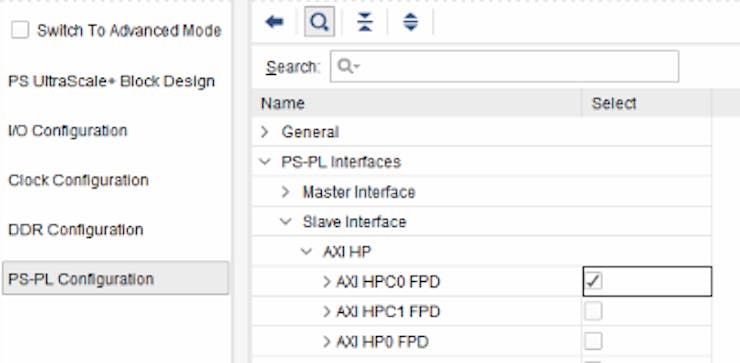Select the Slave Interface row label
Screen dimensions: 740x363
pyautogui.click(x=354, y=222)
